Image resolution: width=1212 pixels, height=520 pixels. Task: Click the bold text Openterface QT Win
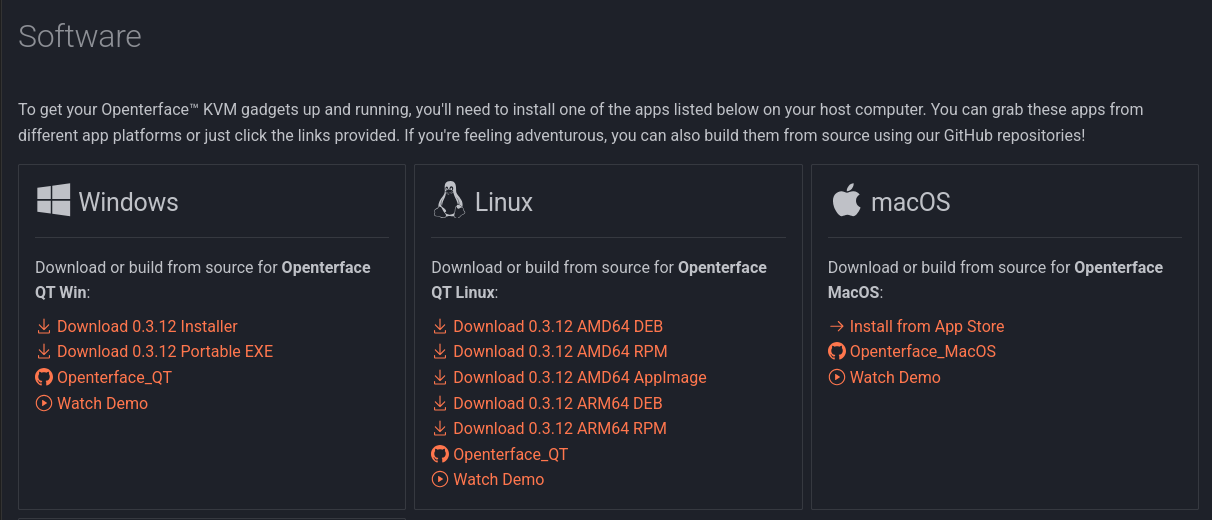coord(203,280)
